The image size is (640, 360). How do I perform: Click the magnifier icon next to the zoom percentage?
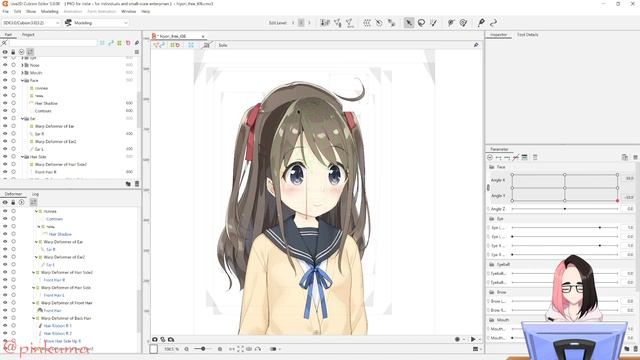tap(187, 349)
